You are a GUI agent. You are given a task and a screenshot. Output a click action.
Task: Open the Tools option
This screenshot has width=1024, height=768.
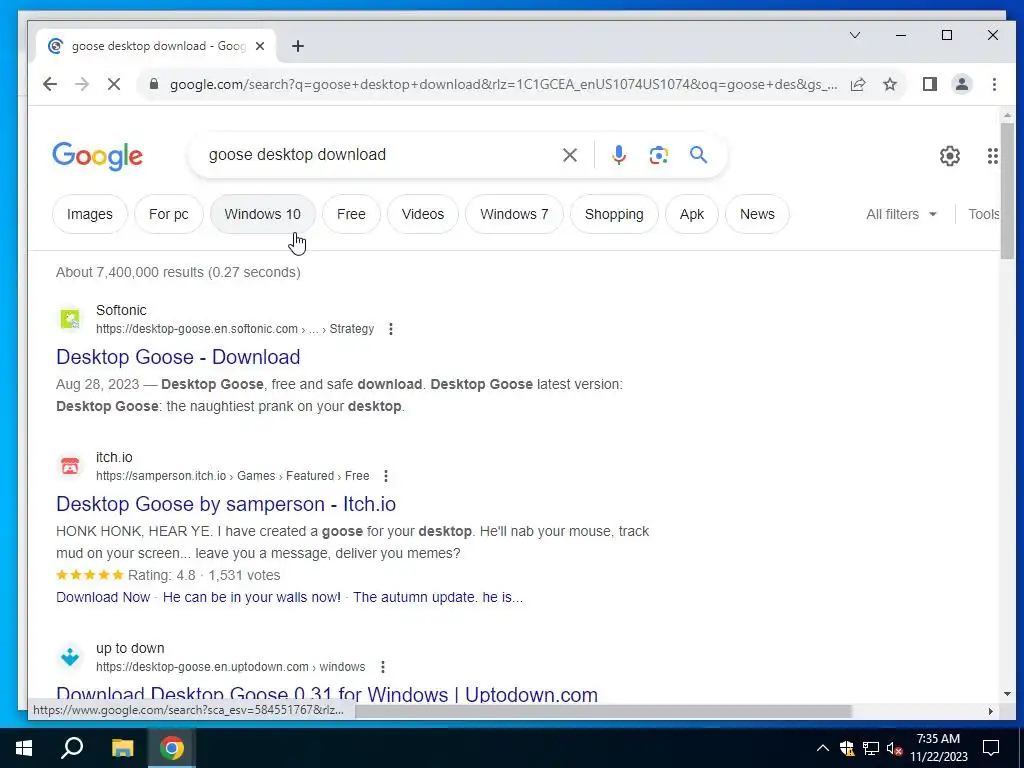[x=984, y=214]
